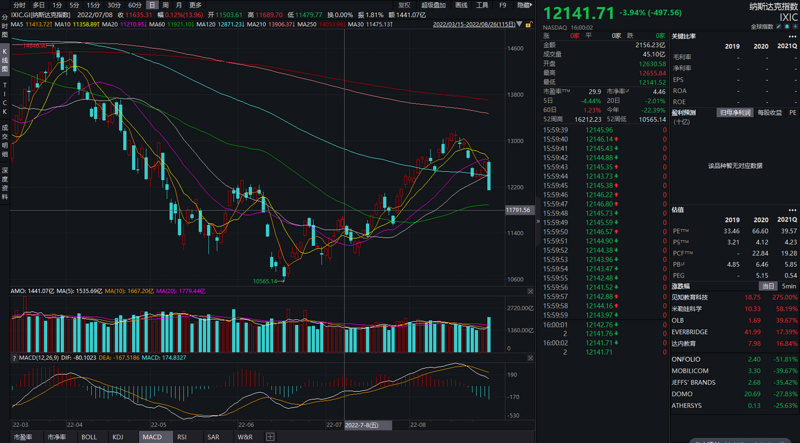Image resolution: width=800 pixels, height=443 pixels.
Task: Open the 成交明细 vertical side tab
Action: pyautogui.click(x=5, y=142)
